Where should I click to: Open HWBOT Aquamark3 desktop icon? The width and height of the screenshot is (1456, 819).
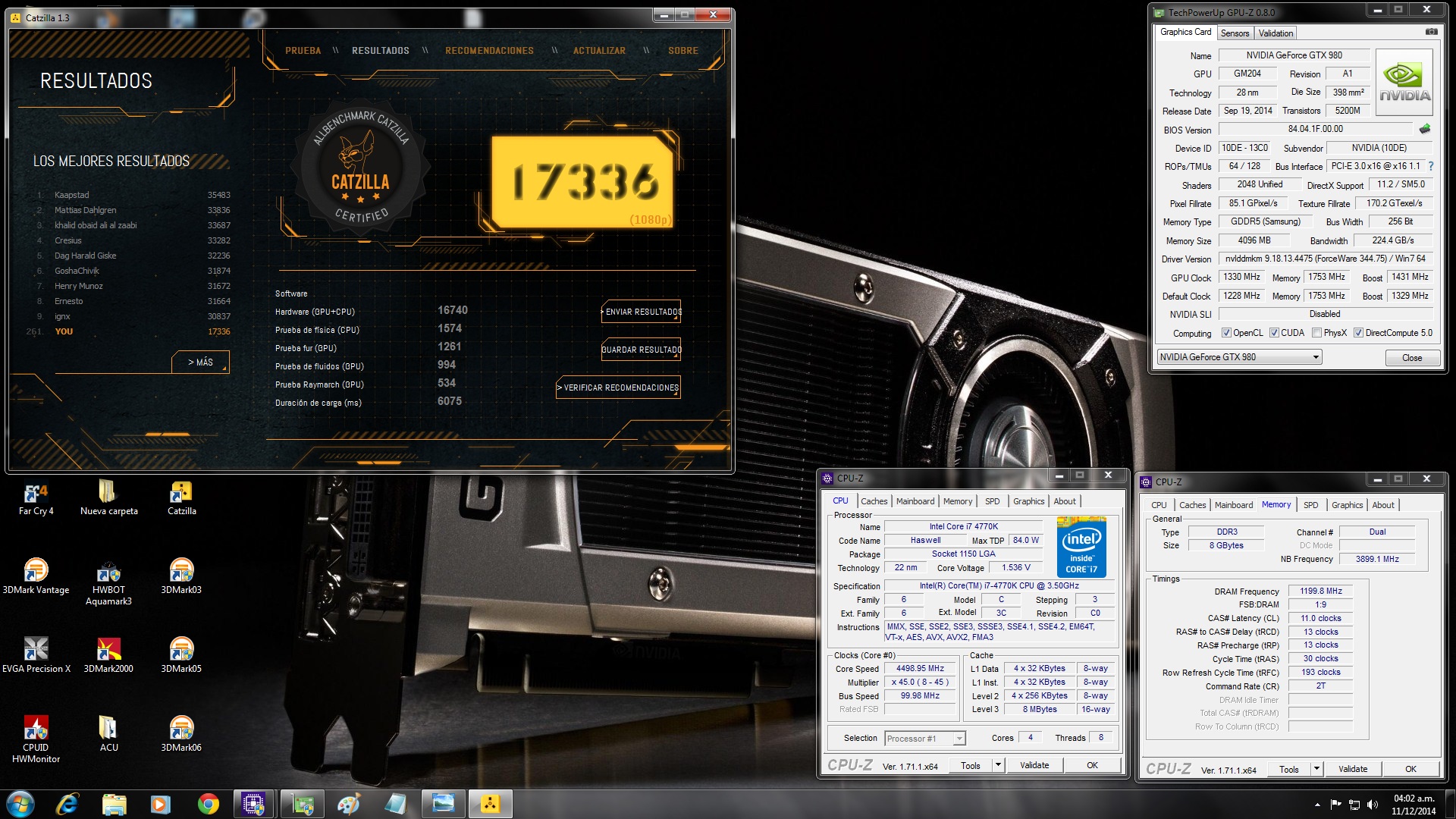click(108, 582)
